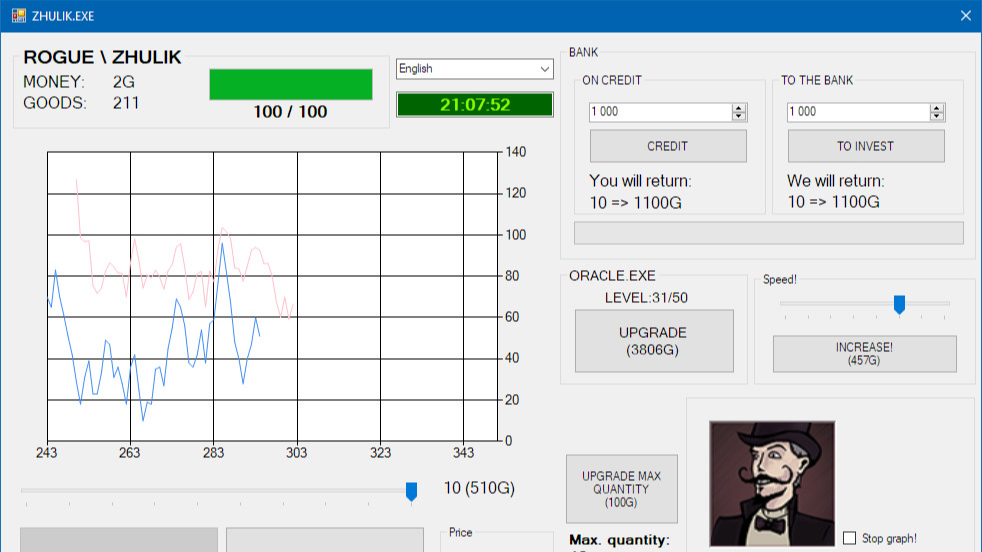
Task: Click the On Credit amount input field
Action: 660,112
